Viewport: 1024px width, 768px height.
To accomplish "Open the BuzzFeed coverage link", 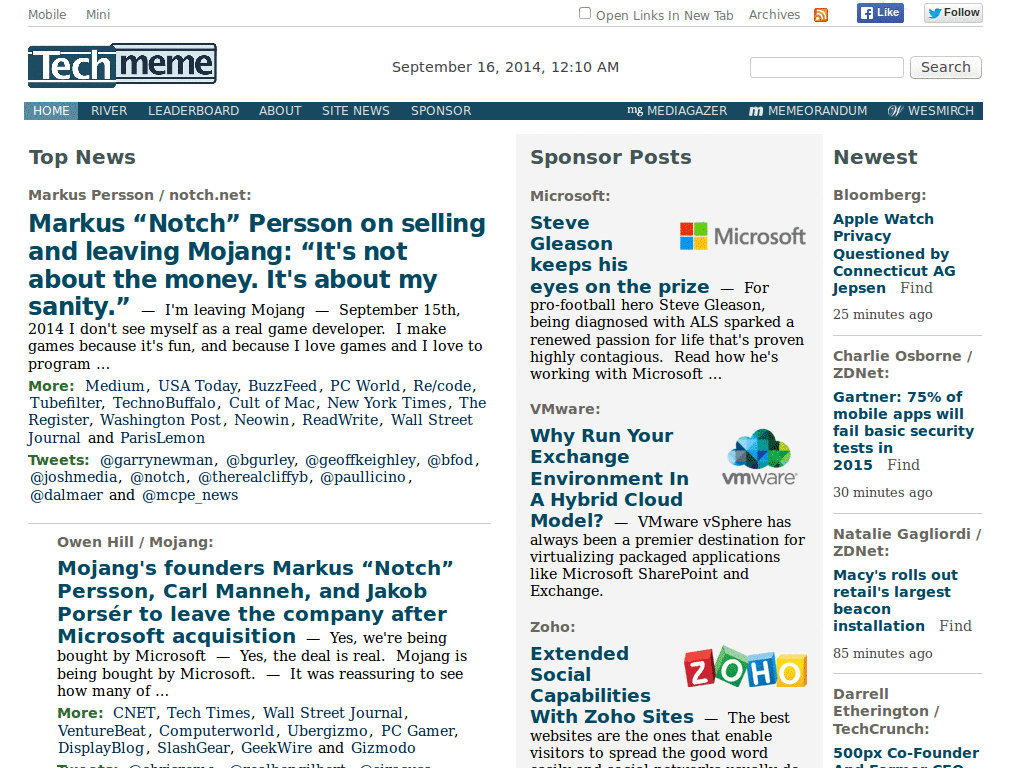I will [x=282, y=386].
